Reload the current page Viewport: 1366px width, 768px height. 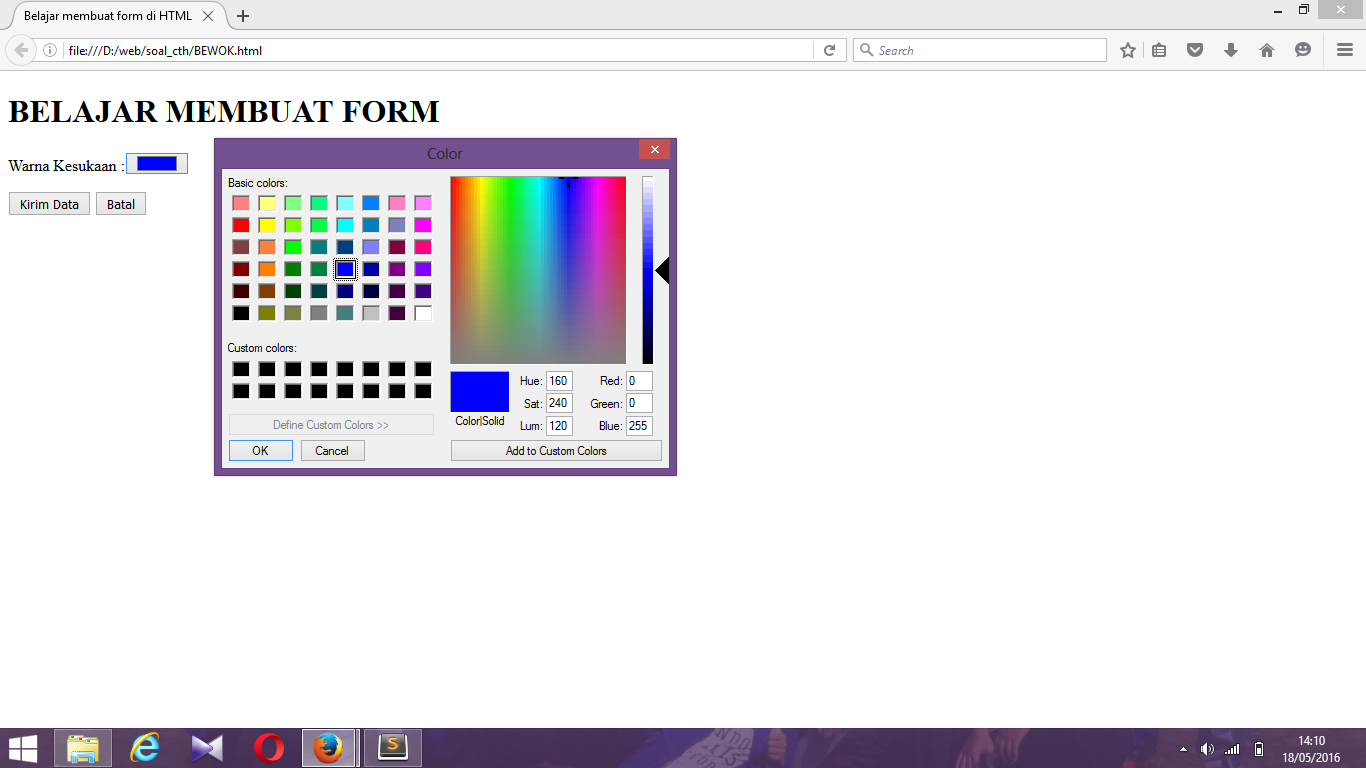(x=829, y=50)
